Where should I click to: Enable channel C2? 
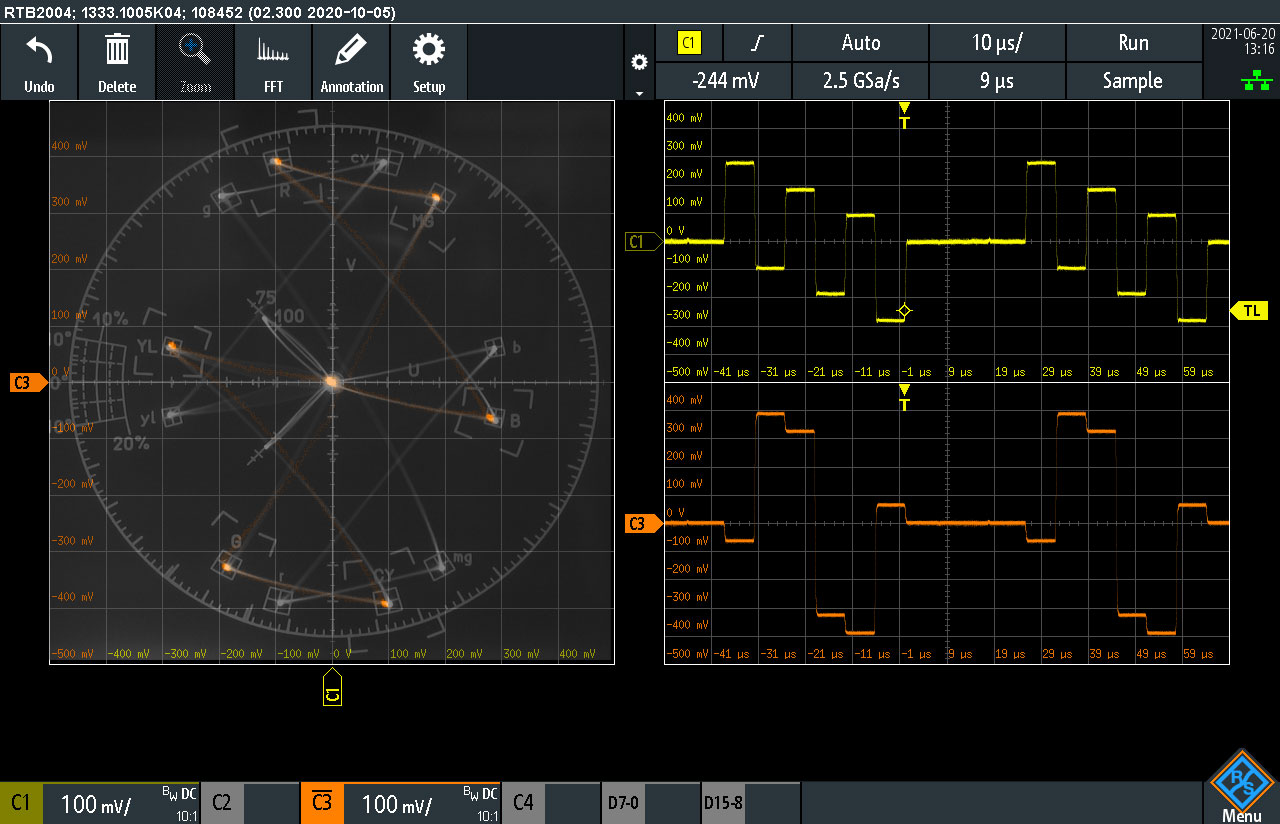222,803
